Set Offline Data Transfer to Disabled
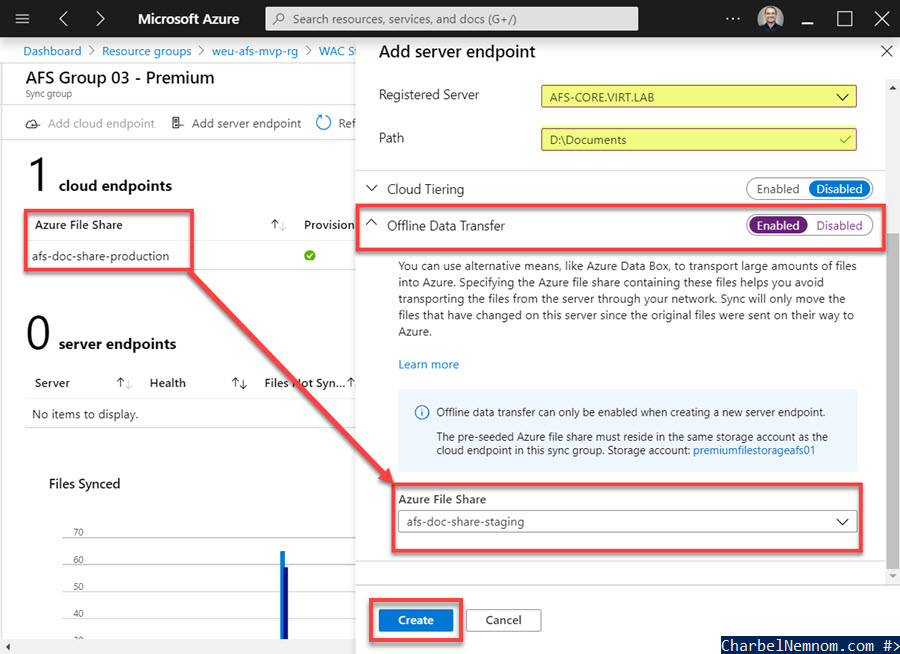 [x=839, y=226]
